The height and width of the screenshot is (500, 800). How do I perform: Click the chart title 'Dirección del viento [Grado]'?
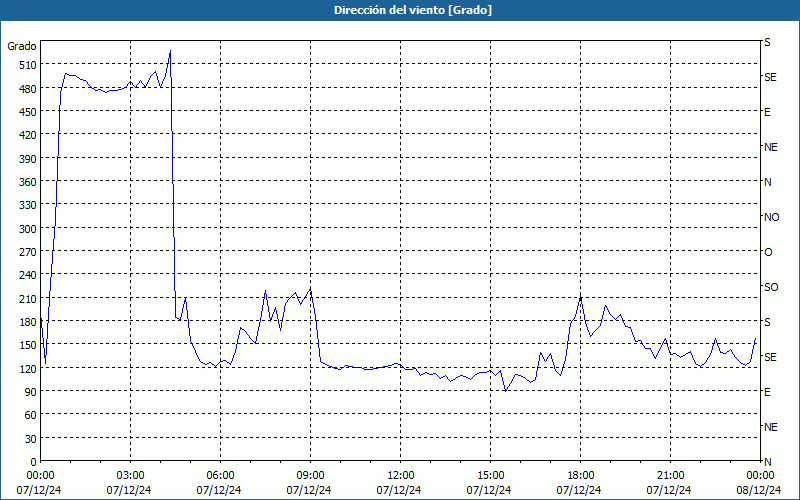[413, 10]
